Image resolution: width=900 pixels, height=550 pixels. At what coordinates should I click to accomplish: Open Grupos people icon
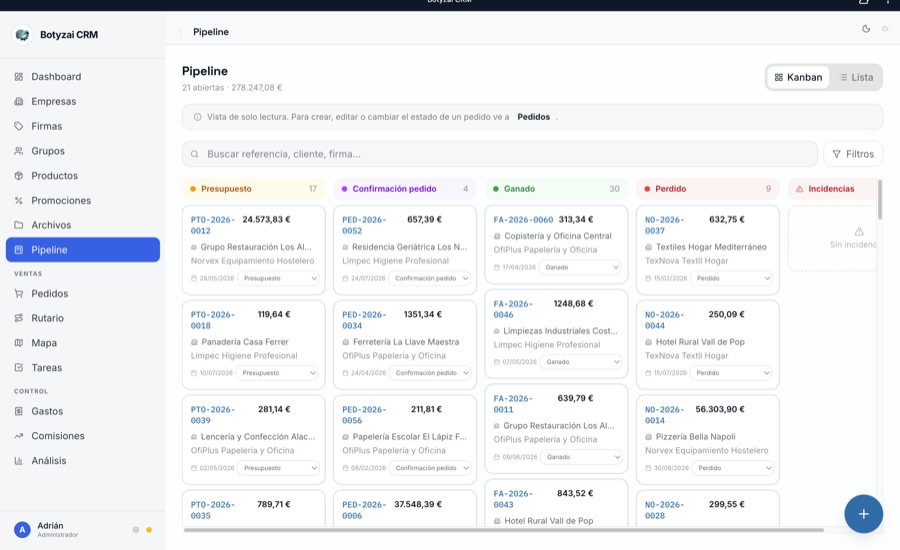click(18, 150)
